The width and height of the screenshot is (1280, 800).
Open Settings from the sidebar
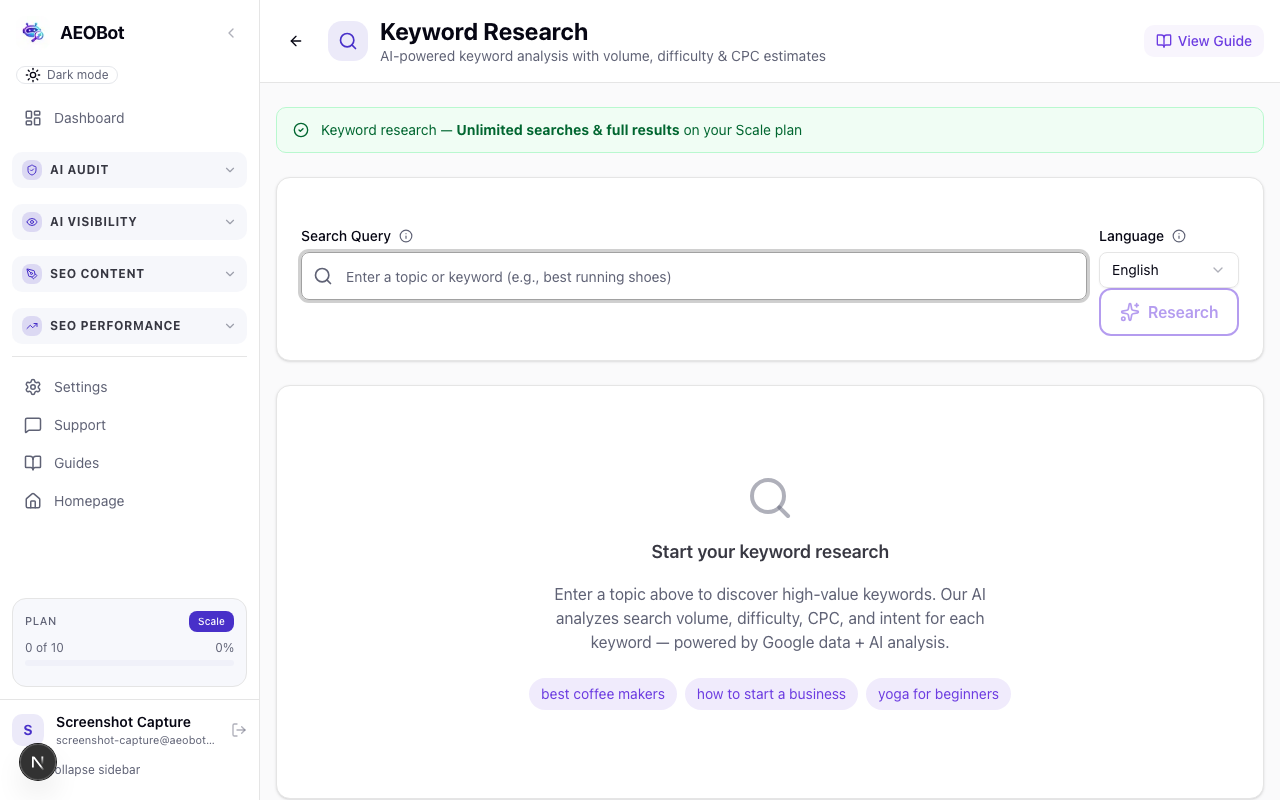pos(129,387)
